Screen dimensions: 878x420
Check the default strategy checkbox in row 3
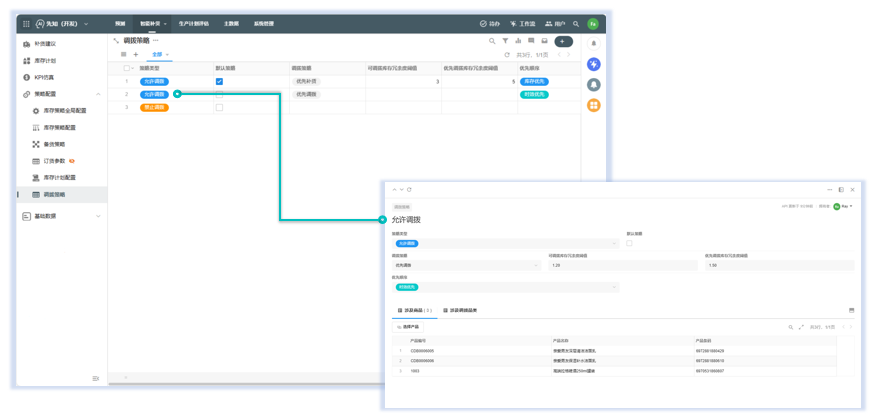click(x=219, y=107)
